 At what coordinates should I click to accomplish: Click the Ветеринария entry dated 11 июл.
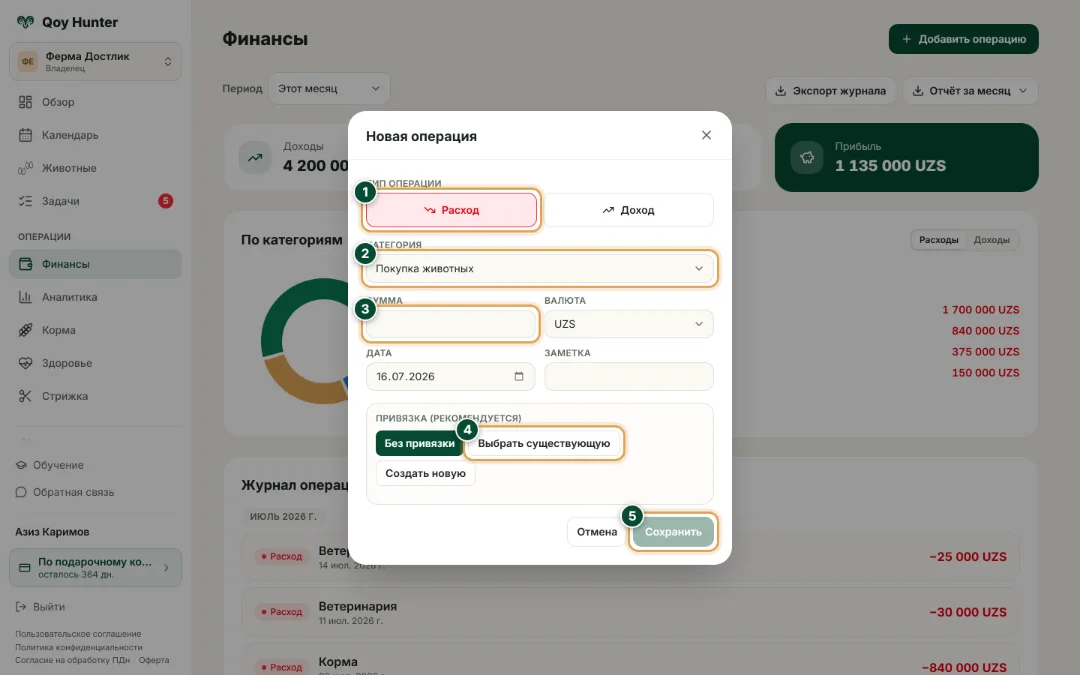point(630,612)
